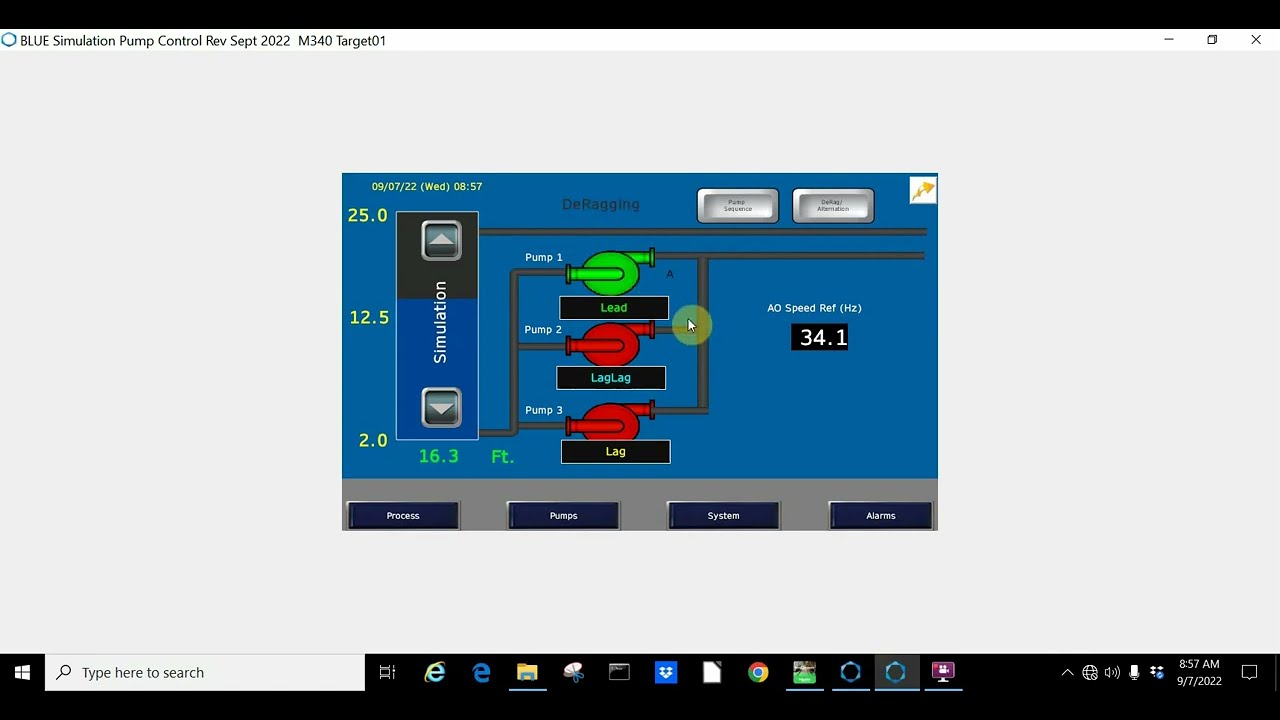The height and width of the screenshot is (720, 1280).
Task: Open the blank document taskbar icon
Action: click(712, 673)
